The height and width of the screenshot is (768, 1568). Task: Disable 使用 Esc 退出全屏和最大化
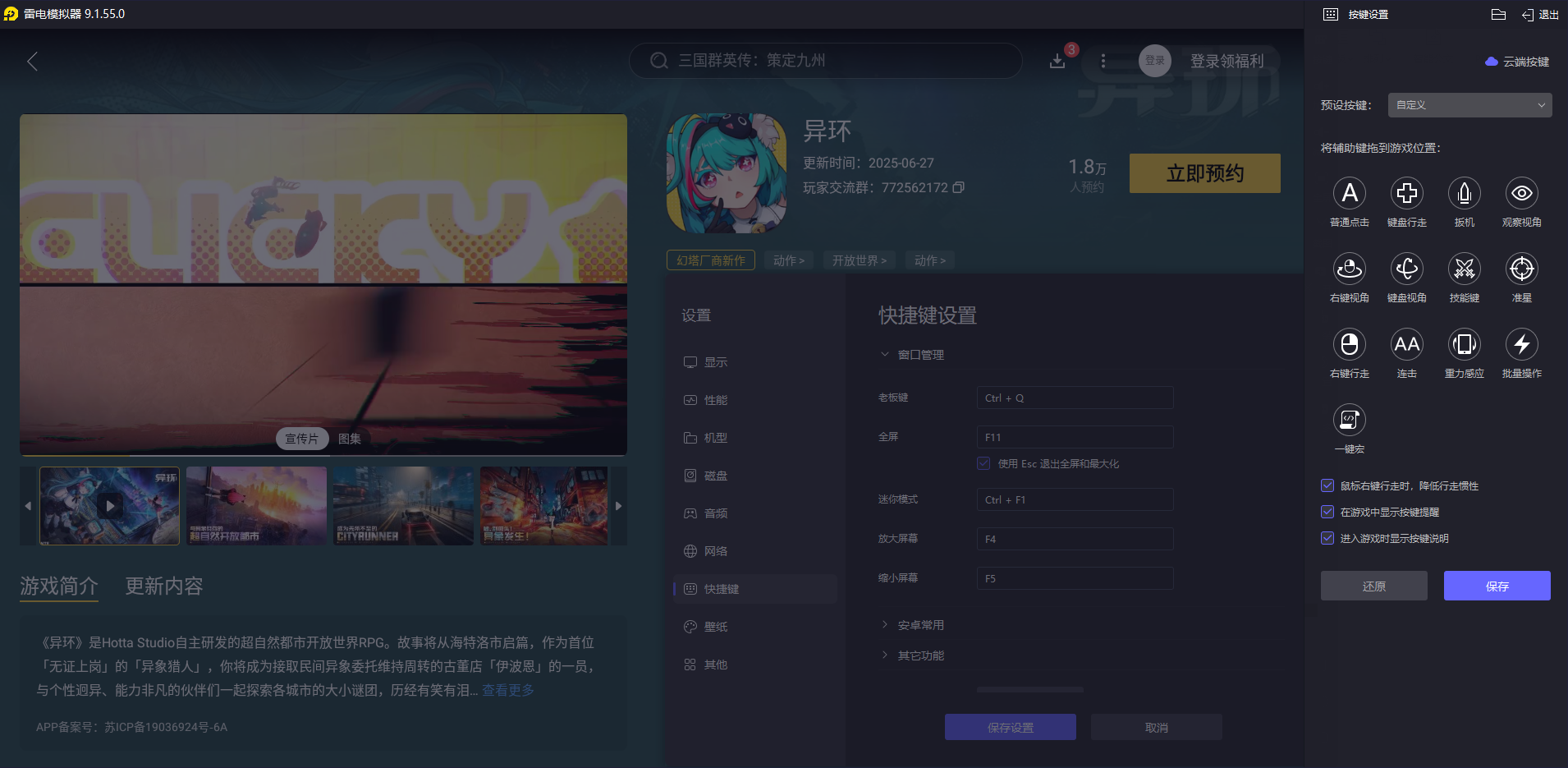pos(983,463)
